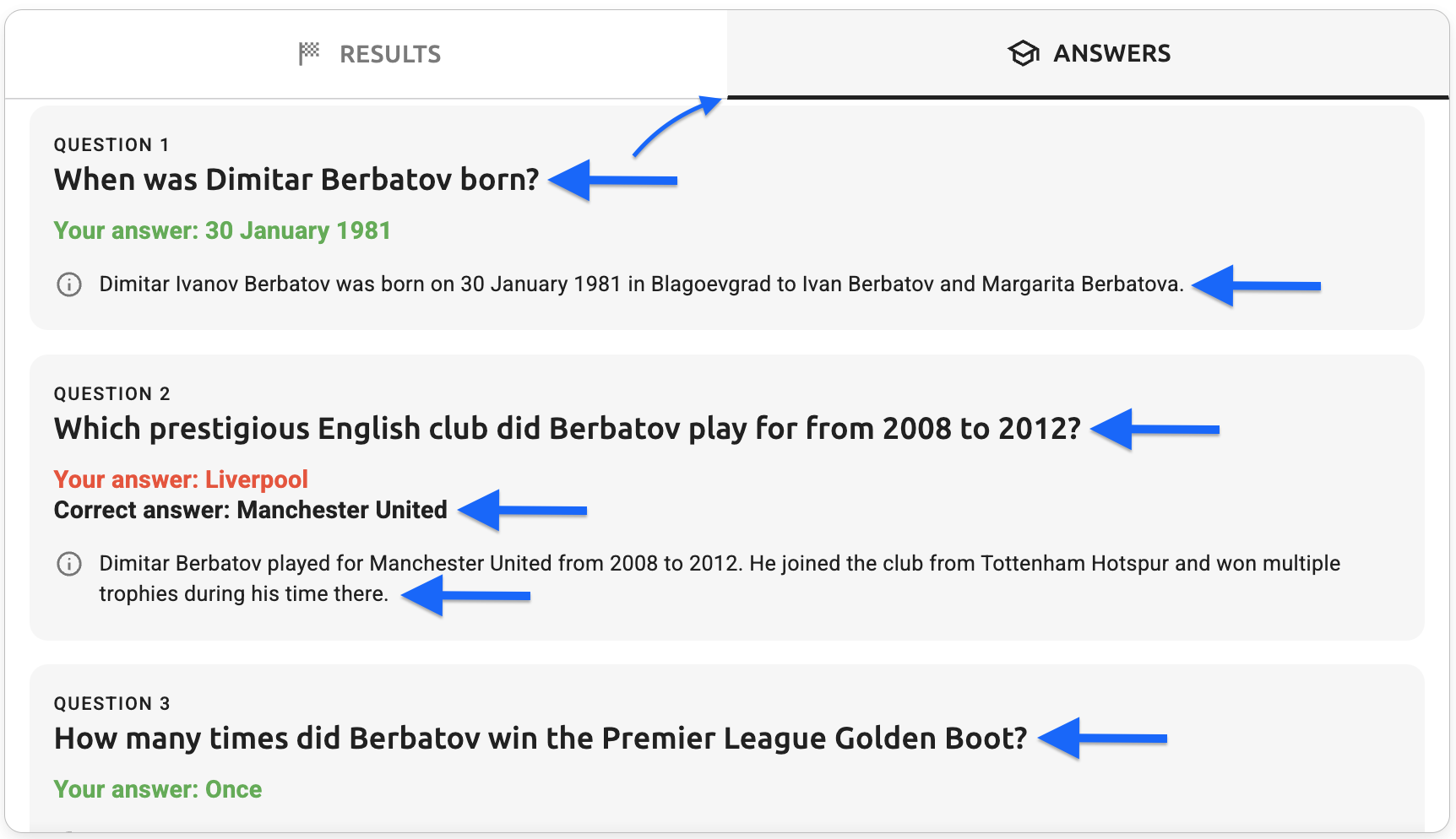Click the blue arrow beside Manchester United
Viewport: 1456px width, 839px height.
(x=524, y=510)
